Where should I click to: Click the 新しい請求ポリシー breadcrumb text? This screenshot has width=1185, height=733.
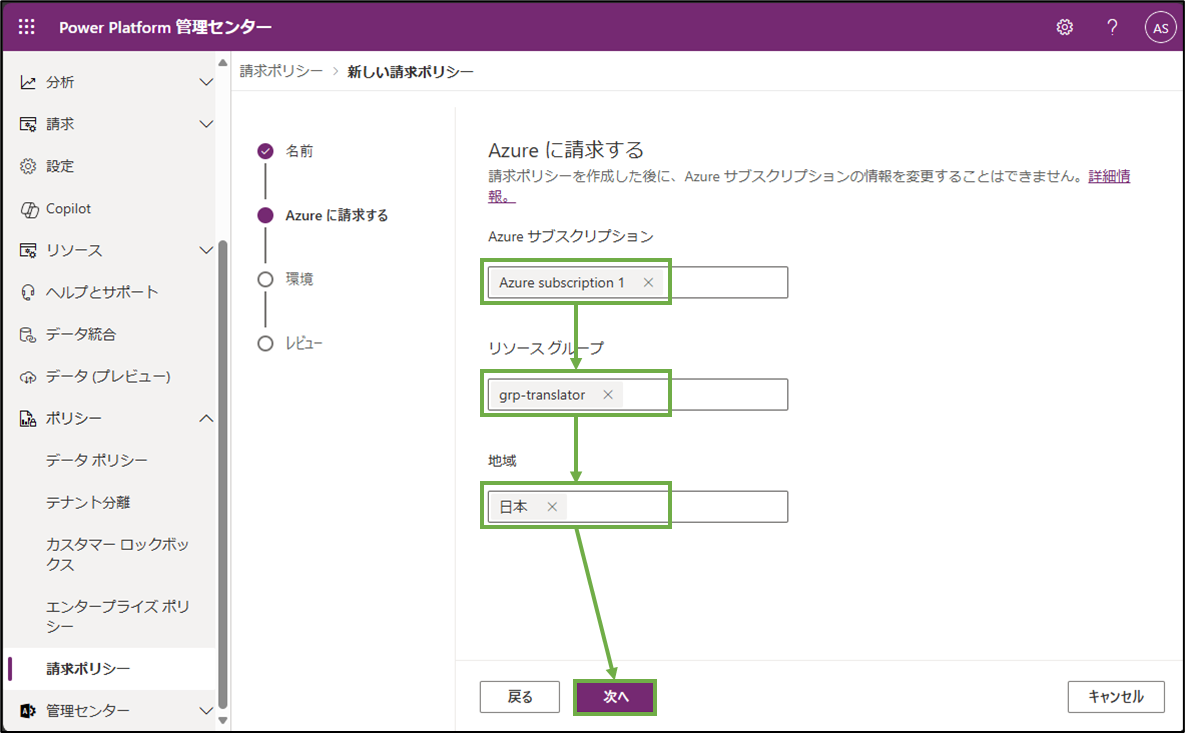(x=410, y=72)
